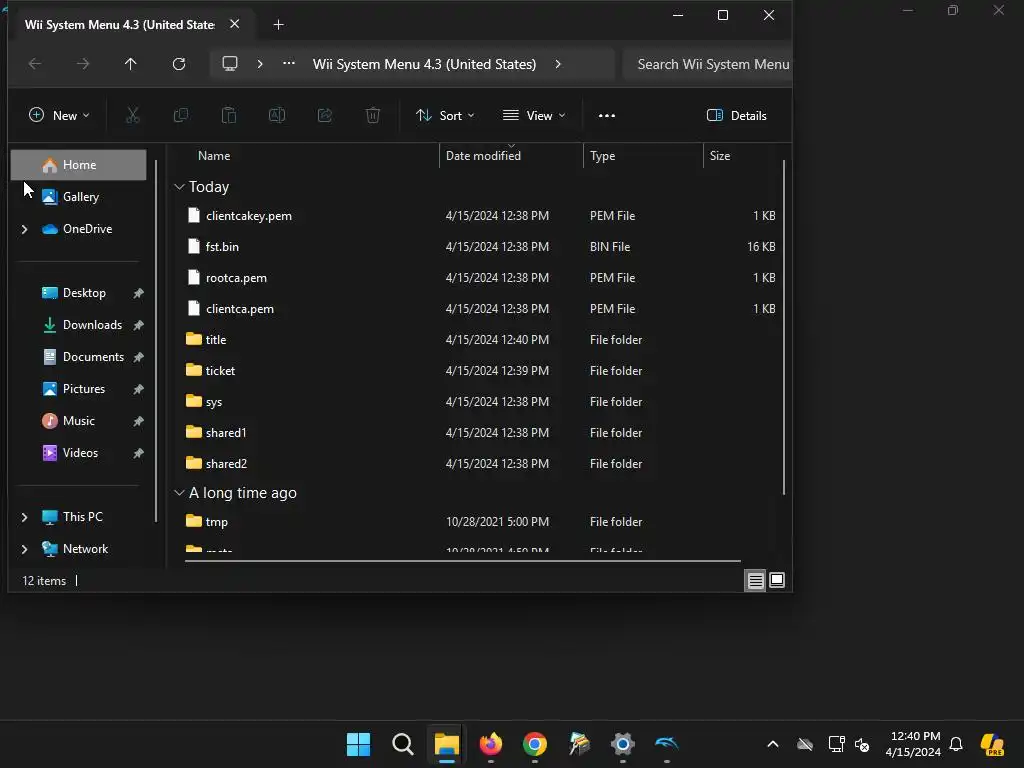Image resolution: width=1024 pixels, height=768 pixels.
Task: Expand chevron after Wii System Menu breadcrumb
Action: pyautogui.click(x=558, y=64)
